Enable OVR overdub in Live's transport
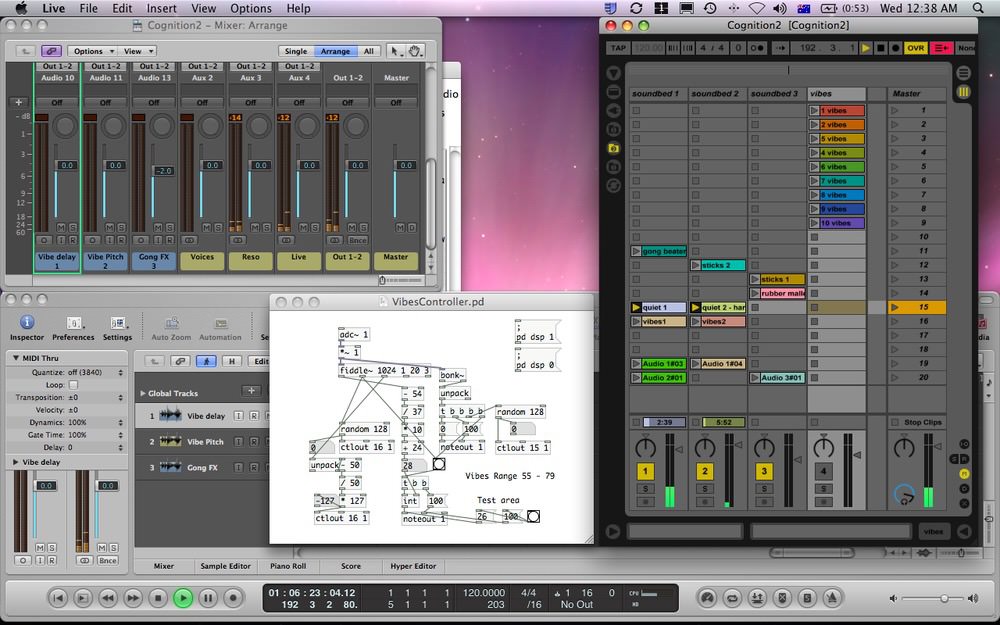This screenshot has height=625, width=1000. click(x=916, y=47)
